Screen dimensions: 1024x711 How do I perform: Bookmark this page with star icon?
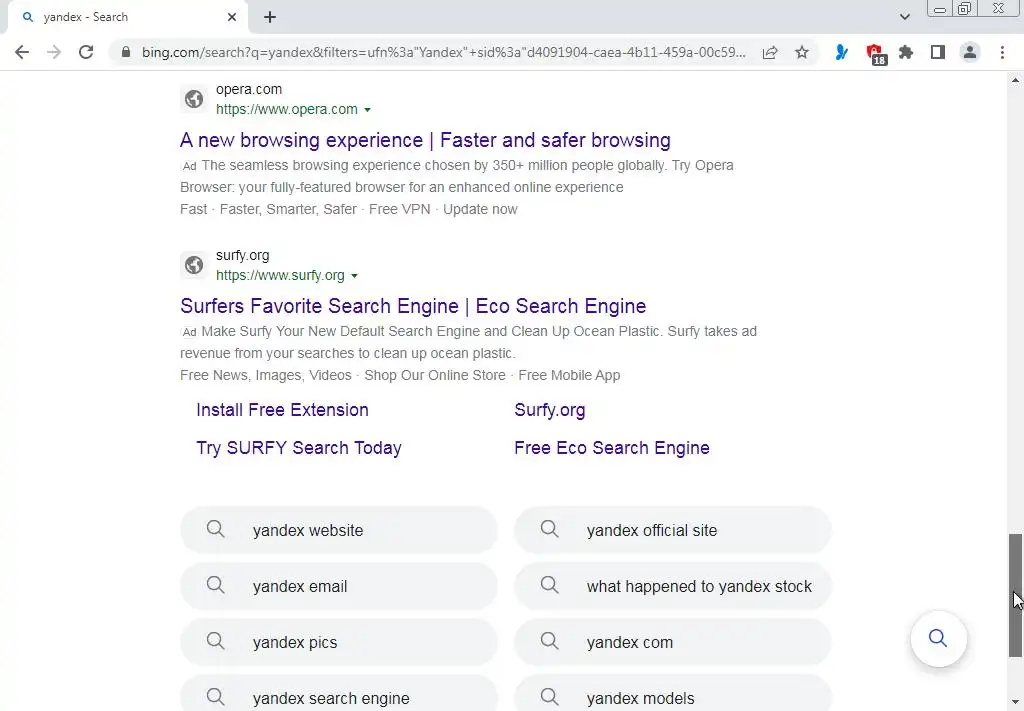[x=802, y=53]
